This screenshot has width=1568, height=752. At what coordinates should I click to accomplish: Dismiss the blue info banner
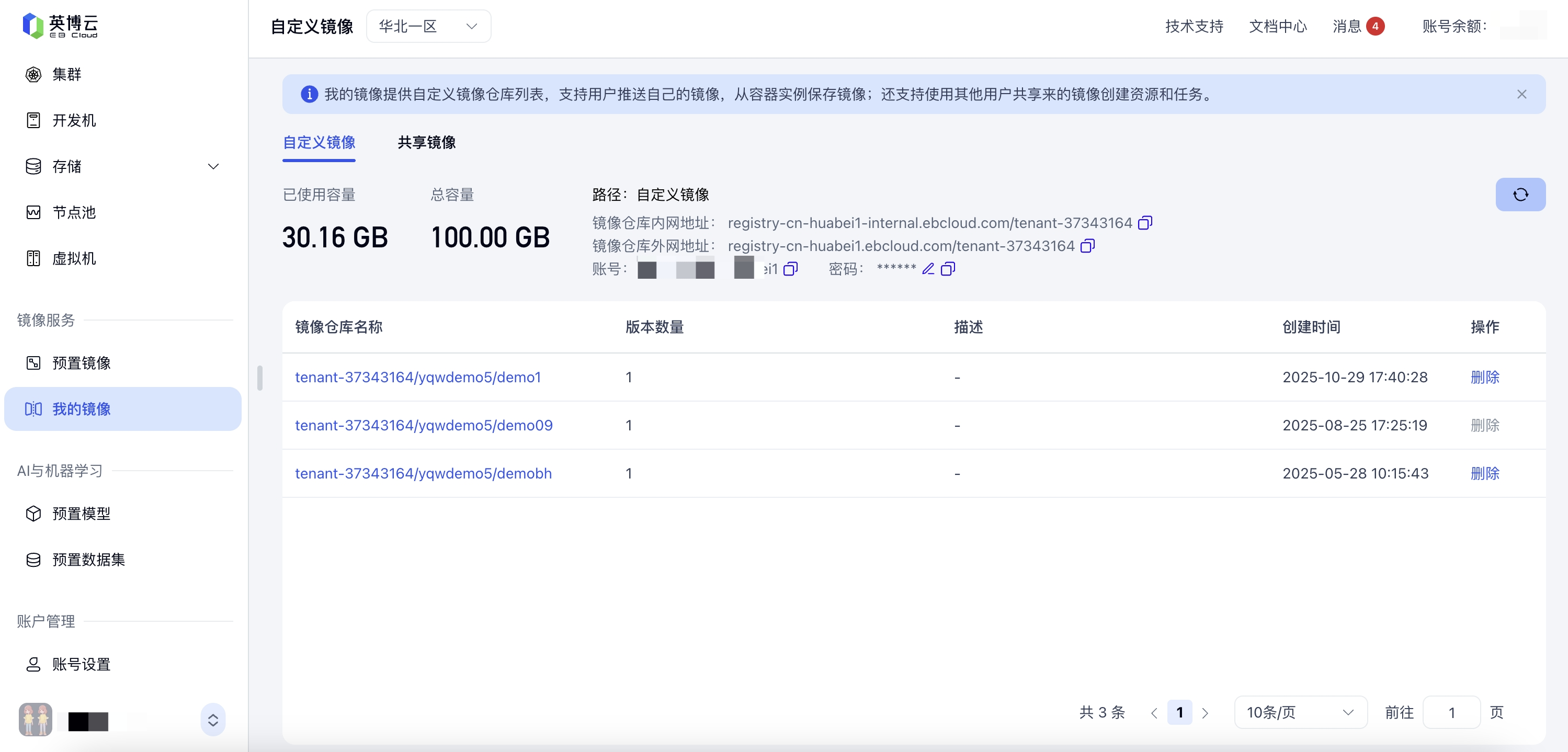pos(1521,94)
